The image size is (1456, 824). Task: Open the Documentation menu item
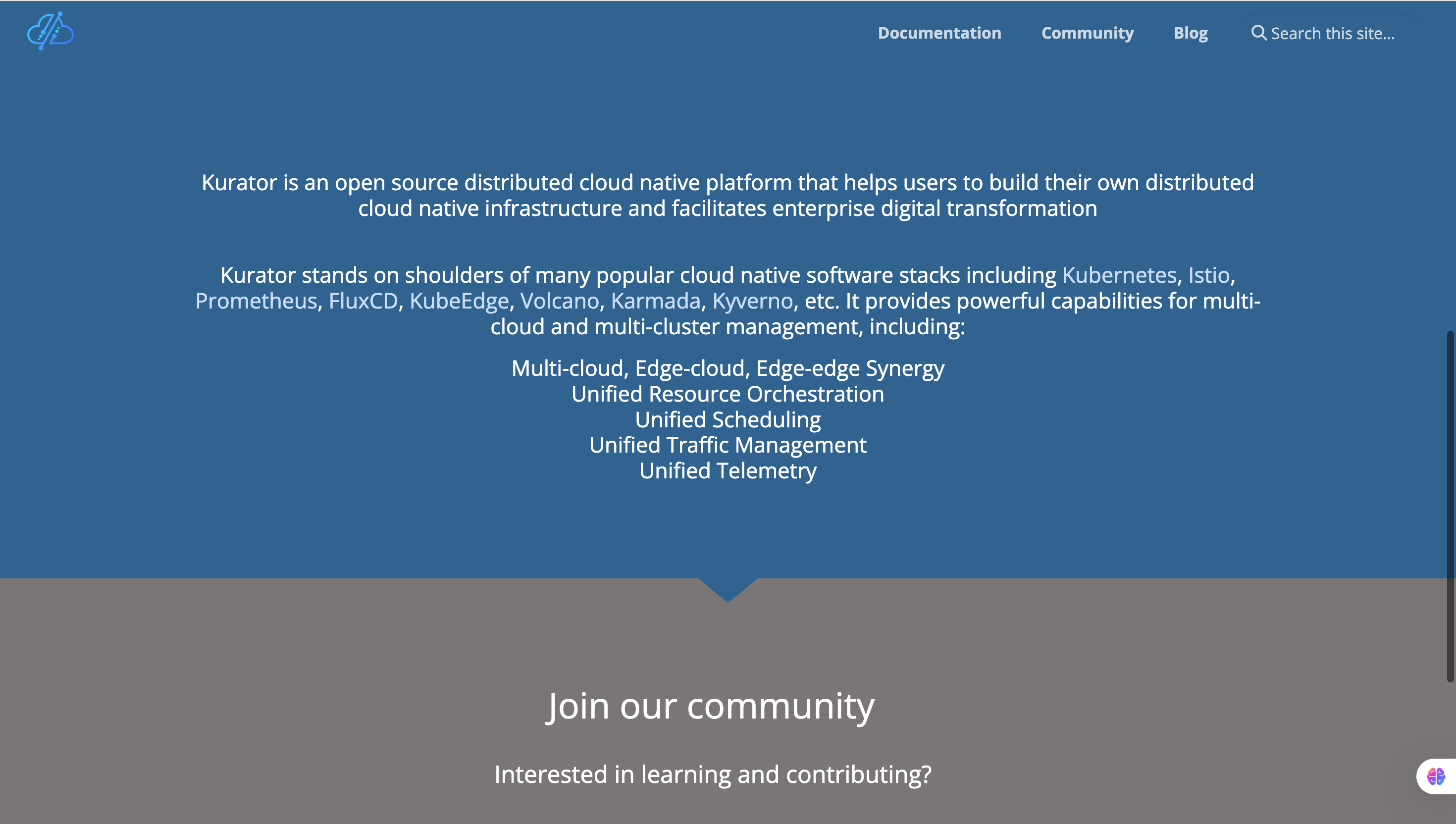click(x=939, y=33)
